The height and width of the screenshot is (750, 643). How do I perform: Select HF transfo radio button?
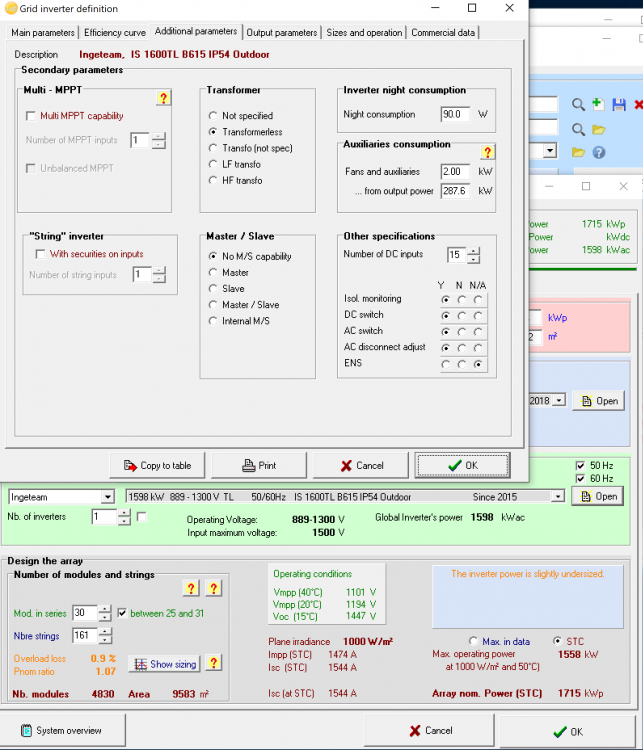pyautogui.click(x=213, y=180)
